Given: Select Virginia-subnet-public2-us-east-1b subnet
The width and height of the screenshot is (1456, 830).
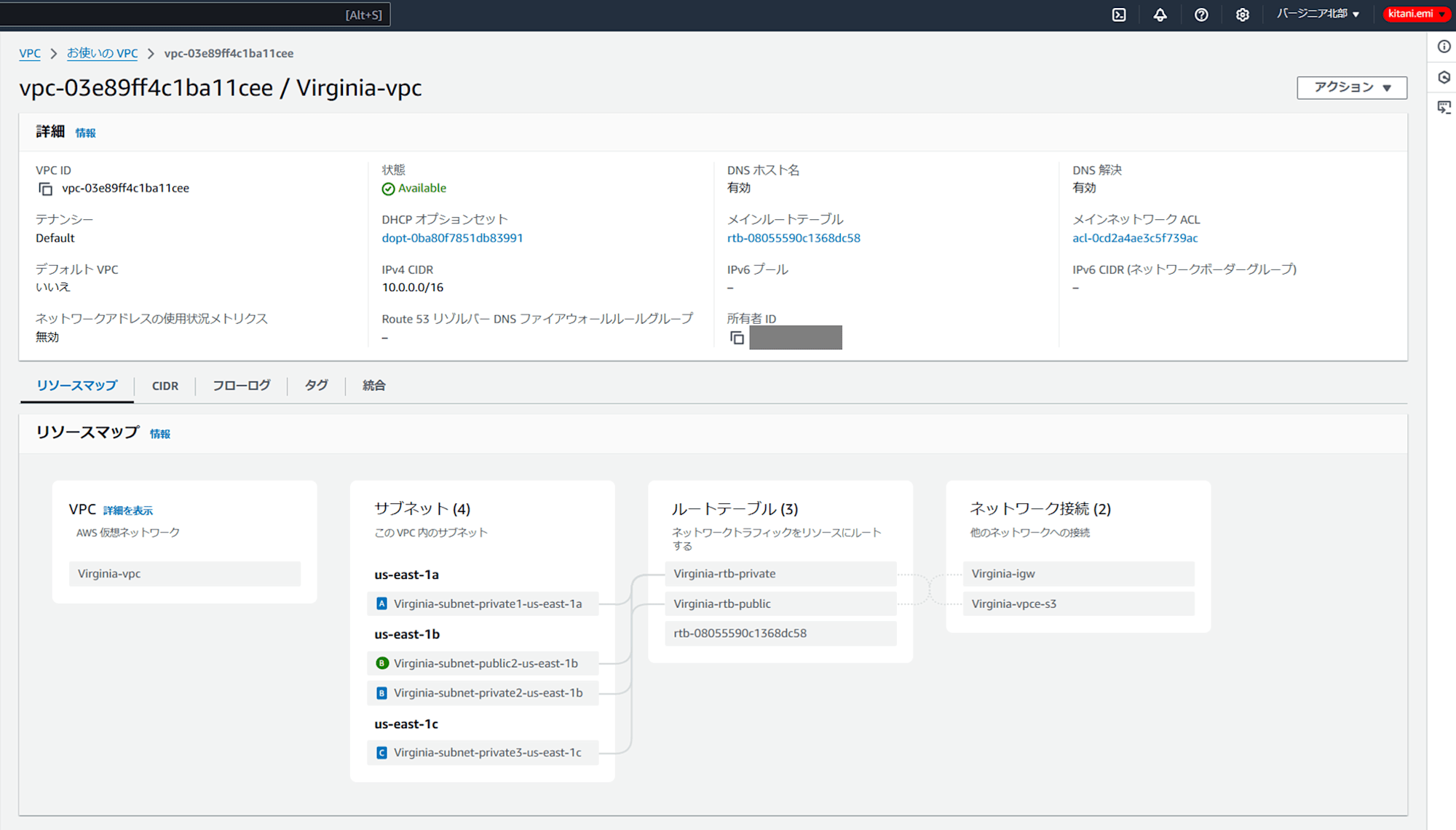Looking at the screenshot, I should pos(483,663).
